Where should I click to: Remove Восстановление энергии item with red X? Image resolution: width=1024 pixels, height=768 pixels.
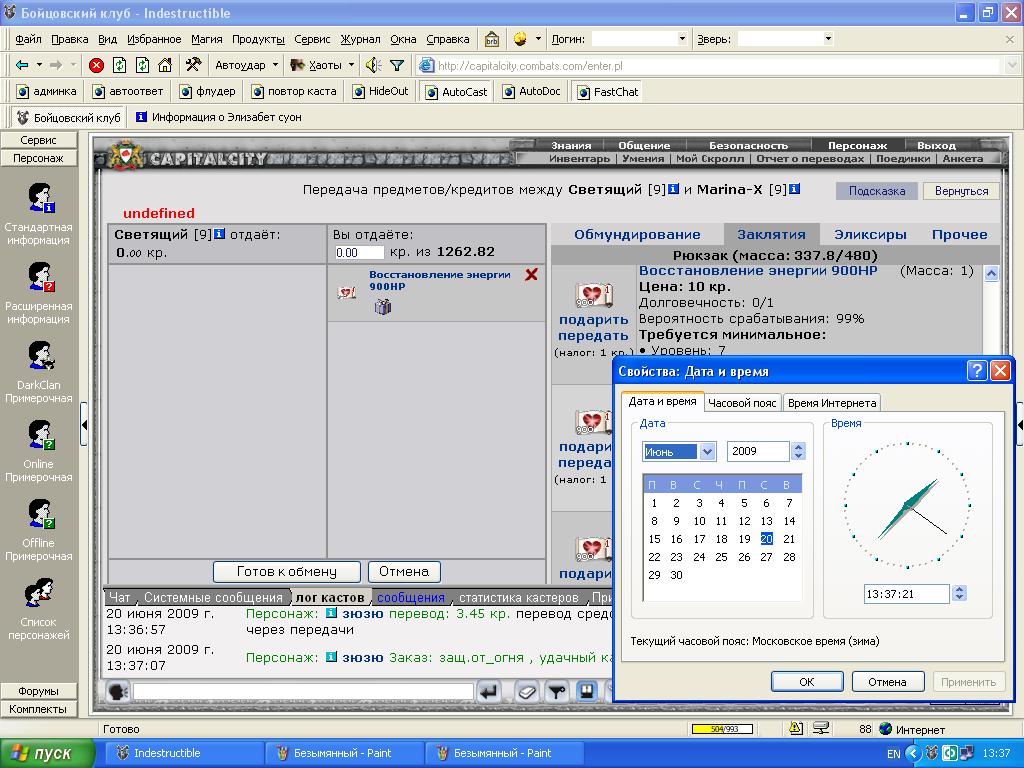[x=532, y=275]
